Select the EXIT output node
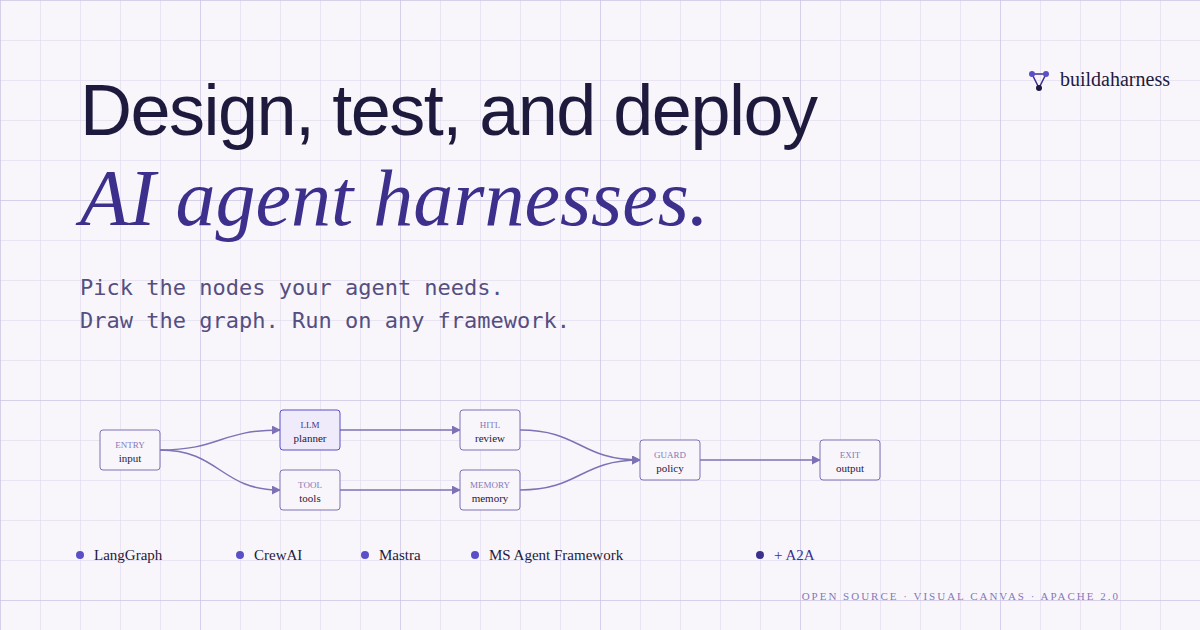 pyautogui.click(x=850, y=460)
